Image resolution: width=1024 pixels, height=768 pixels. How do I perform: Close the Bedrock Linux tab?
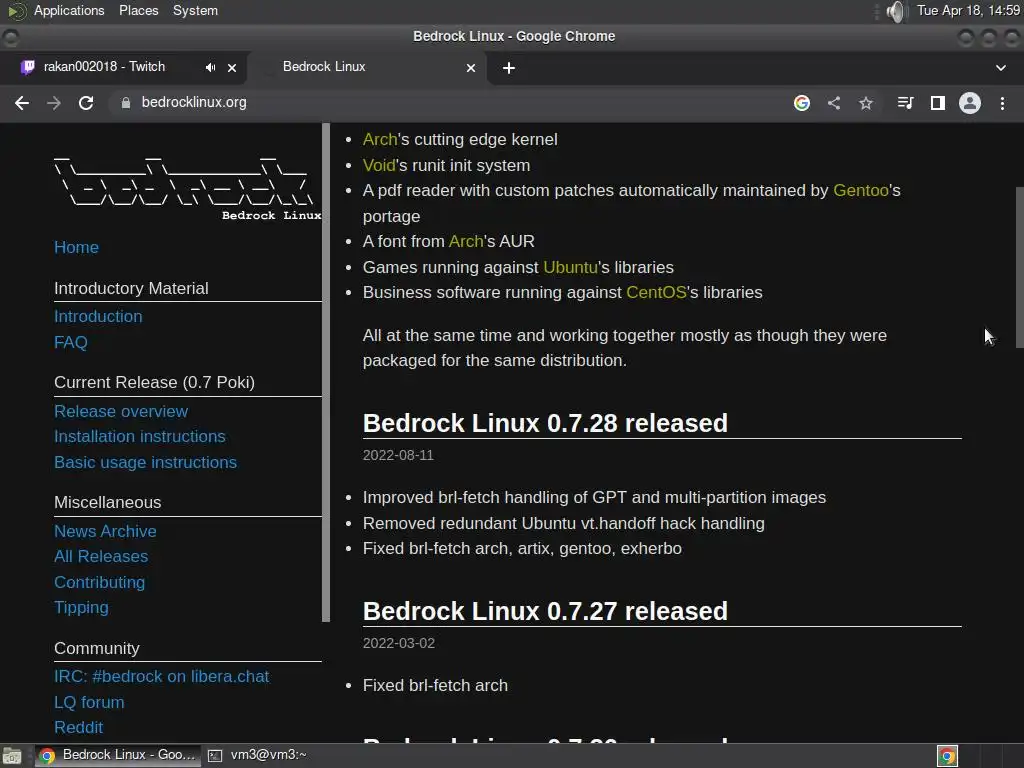[471, 67]
